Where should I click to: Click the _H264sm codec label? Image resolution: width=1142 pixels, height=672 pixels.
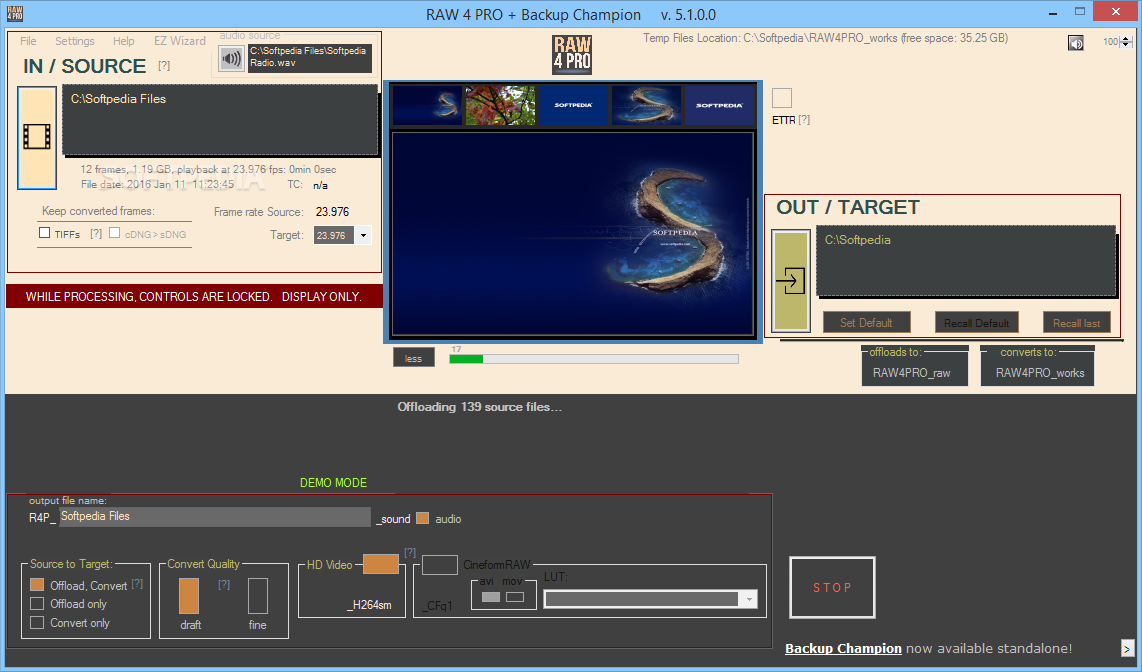(x=369, y=604)
